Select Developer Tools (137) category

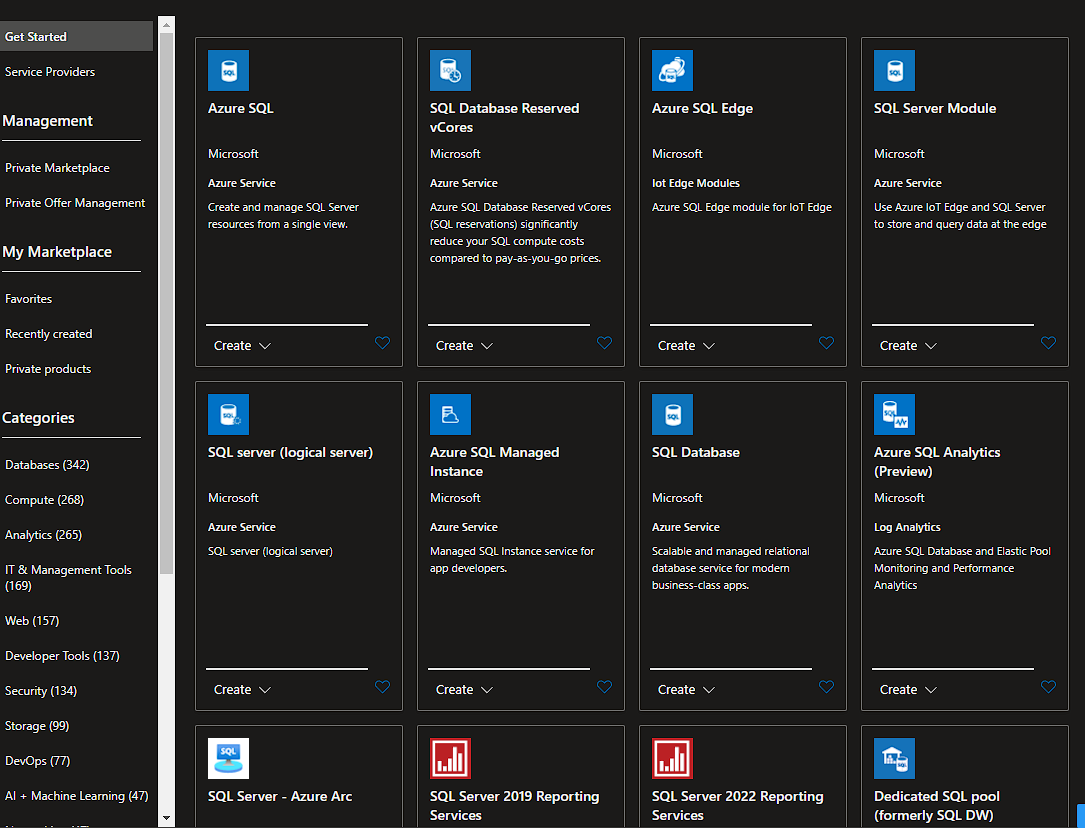pos(62,656)
